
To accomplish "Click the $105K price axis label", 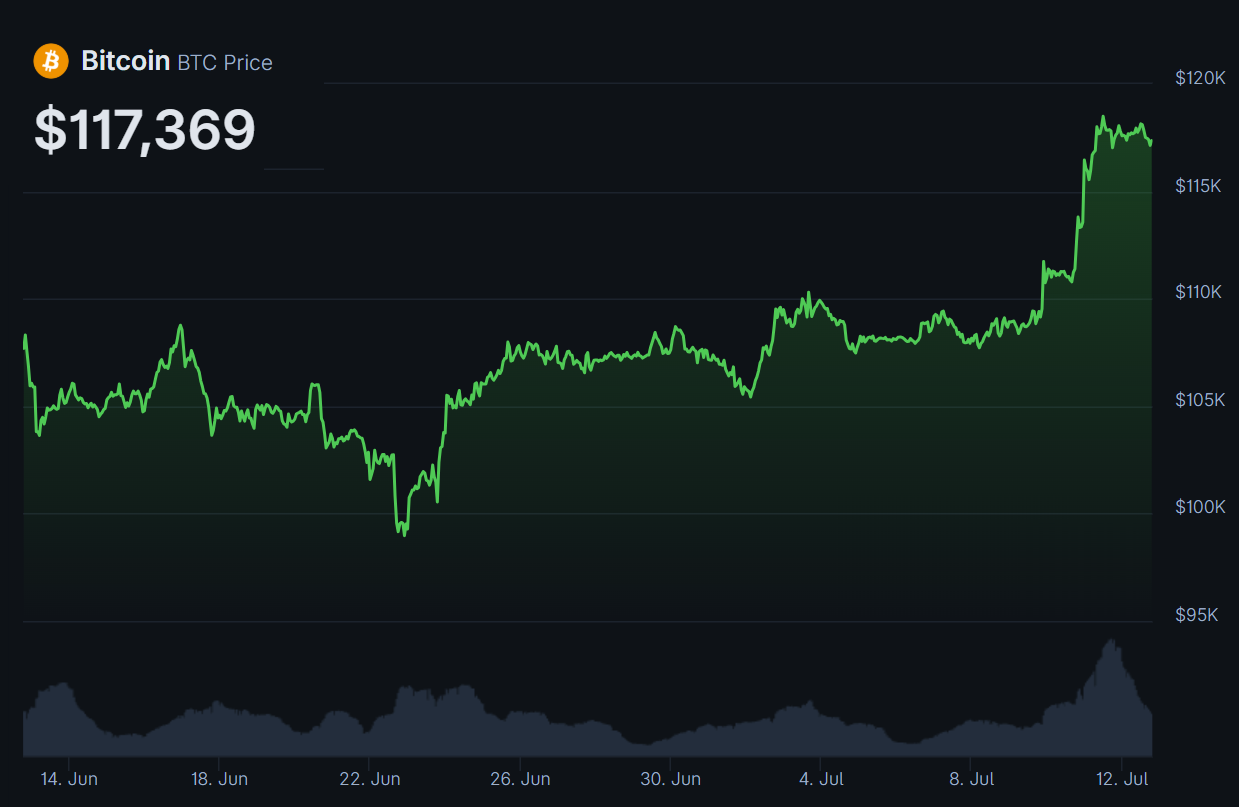I will (x=1200, y=400).
